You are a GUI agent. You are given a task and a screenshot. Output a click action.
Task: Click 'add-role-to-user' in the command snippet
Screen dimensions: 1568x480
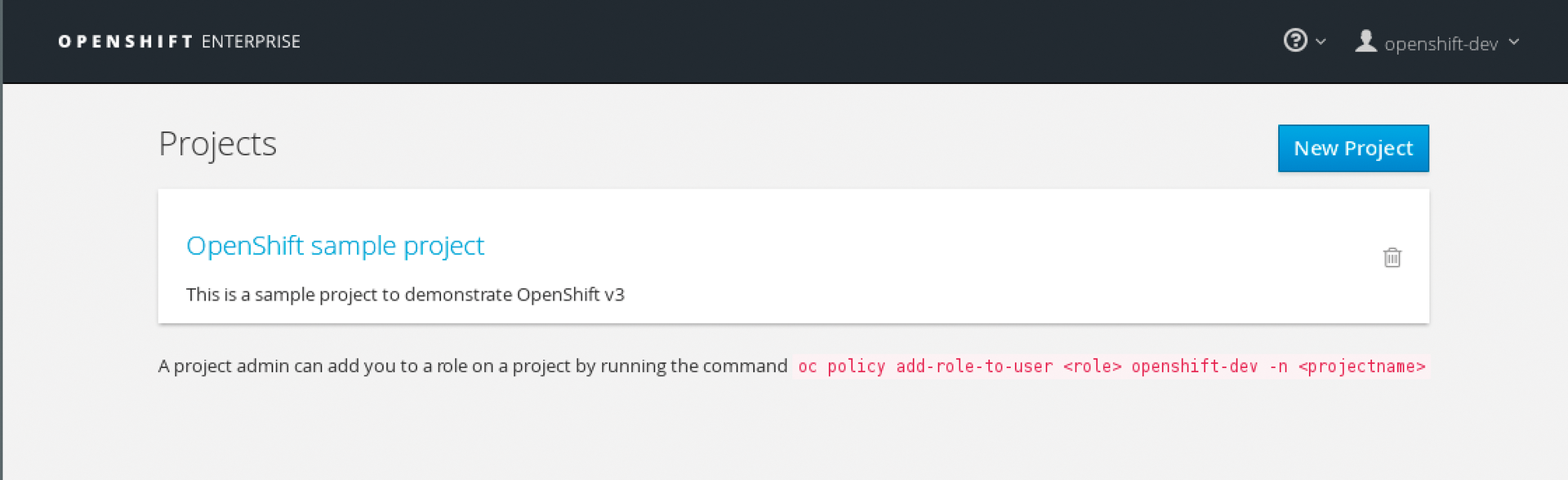pos(974,367)
